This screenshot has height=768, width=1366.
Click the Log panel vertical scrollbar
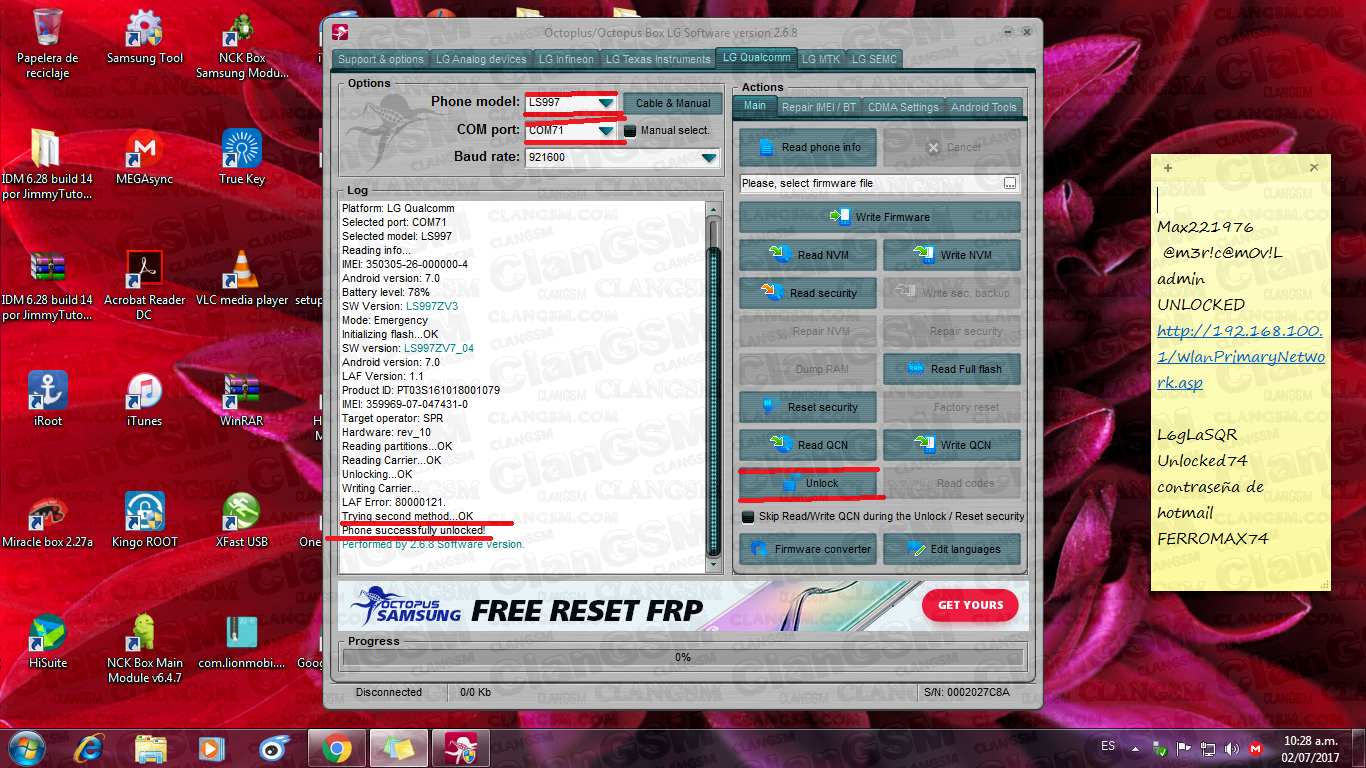coord(714,388)
